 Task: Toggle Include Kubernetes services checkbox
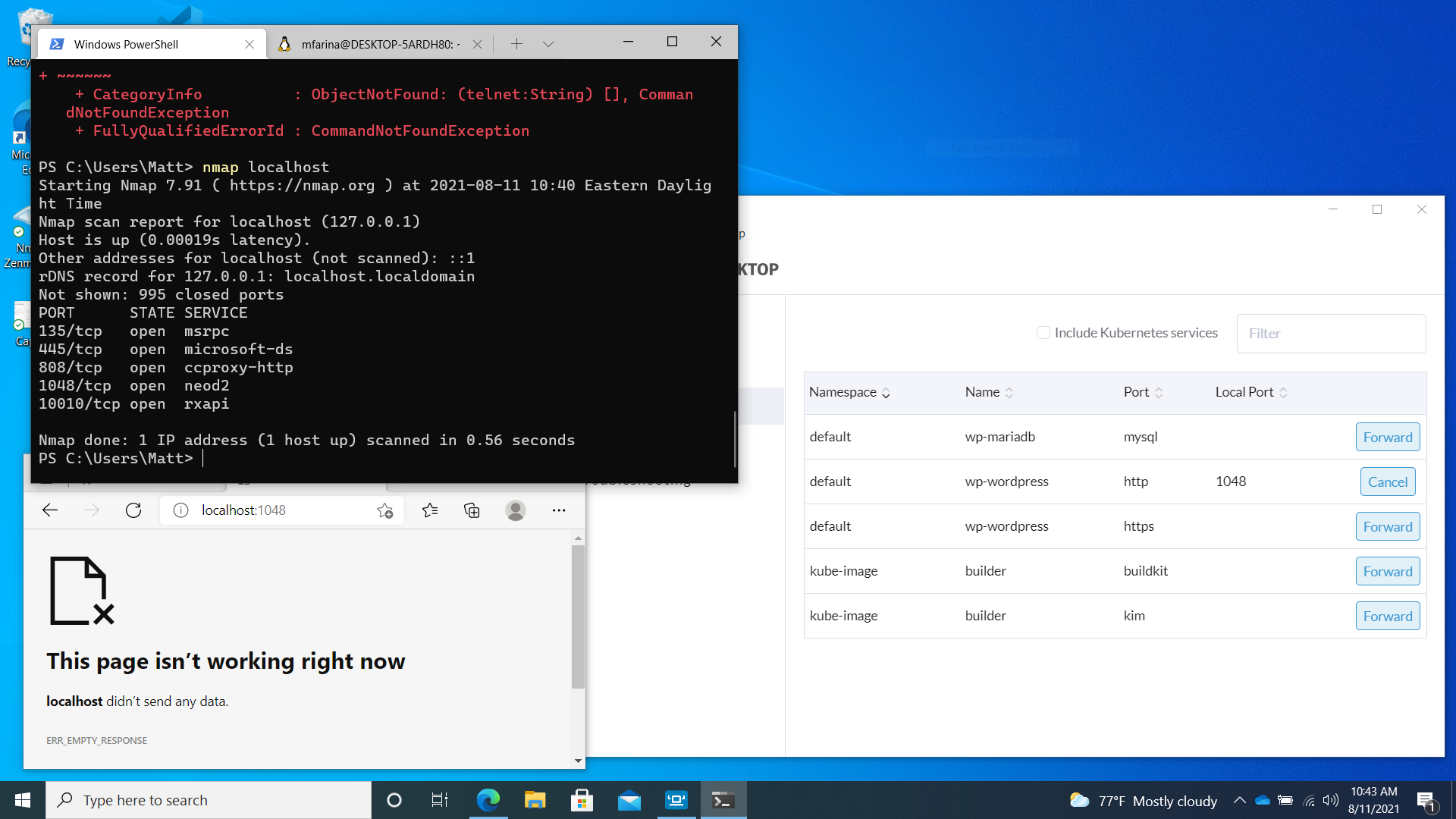pos(1043,333)
